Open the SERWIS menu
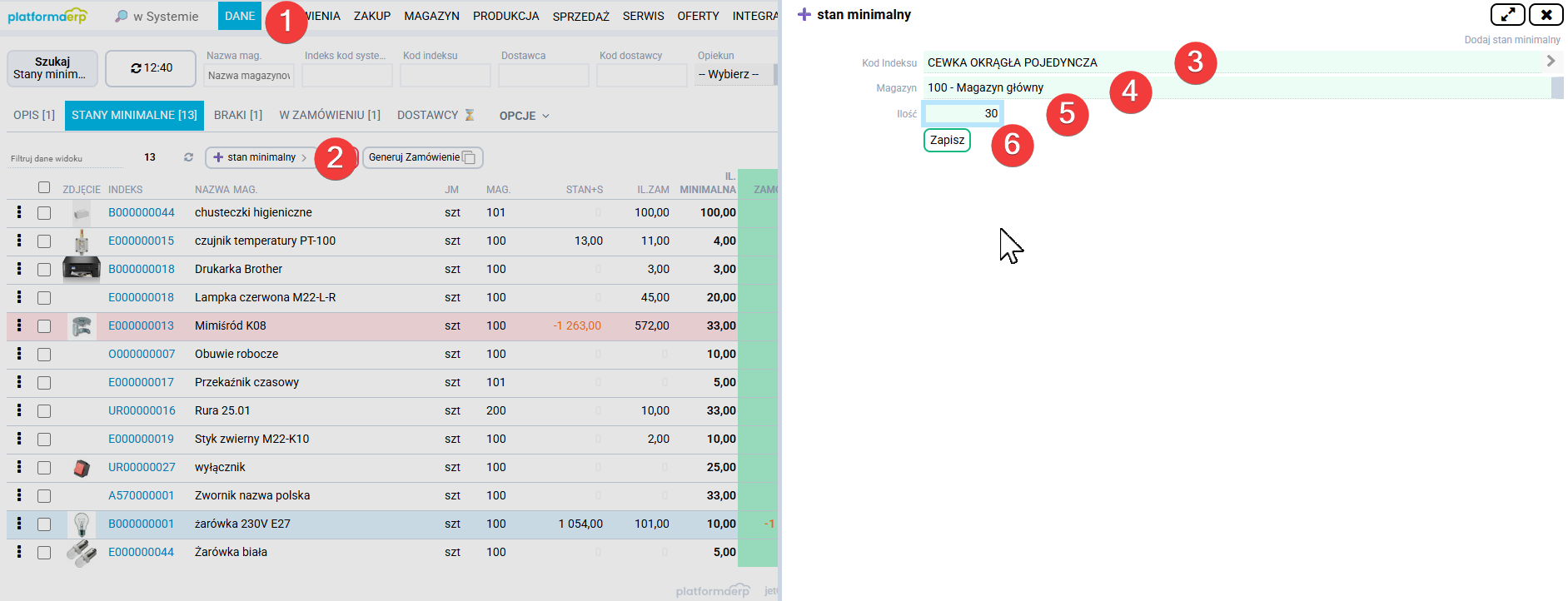1568x601 pixels. pos(643,16)
